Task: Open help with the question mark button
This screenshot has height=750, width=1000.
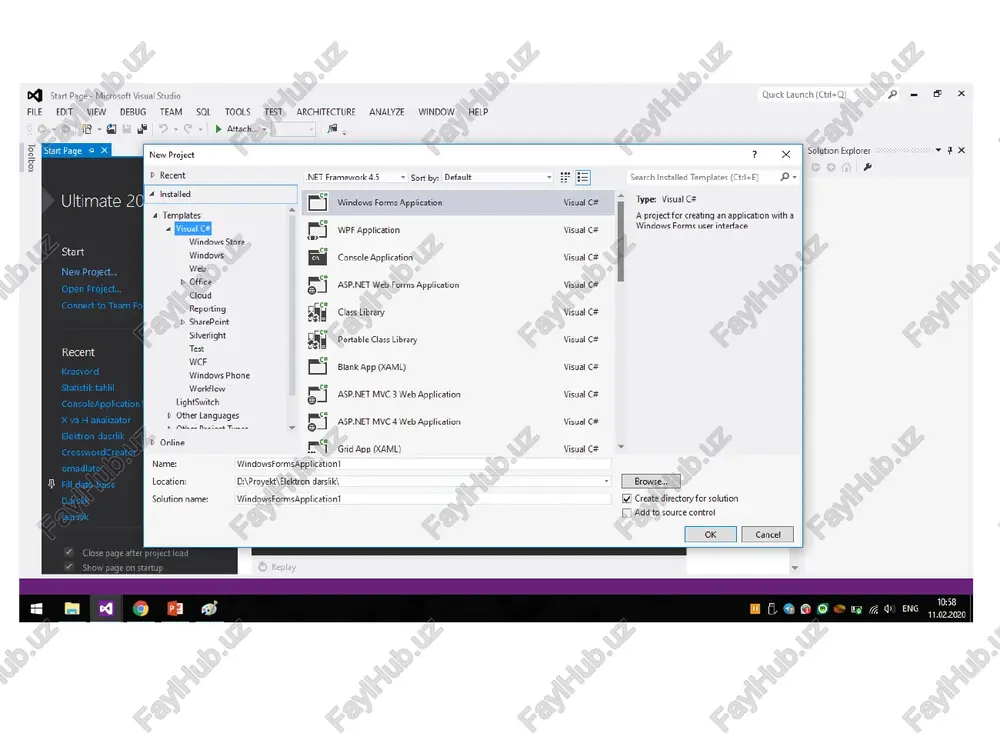Action: coord(754,154)
